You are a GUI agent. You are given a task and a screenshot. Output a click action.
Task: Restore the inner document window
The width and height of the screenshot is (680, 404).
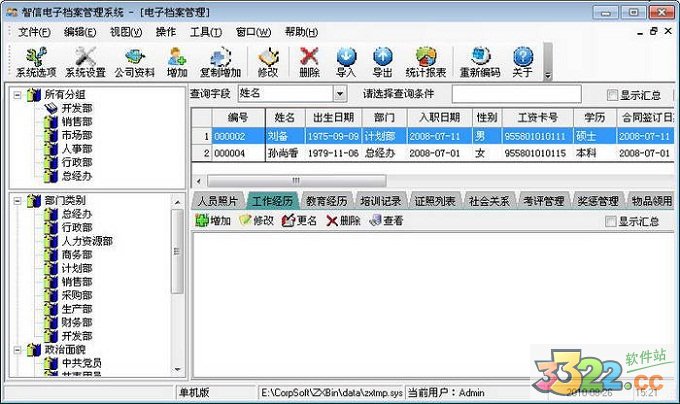[654, 31]
